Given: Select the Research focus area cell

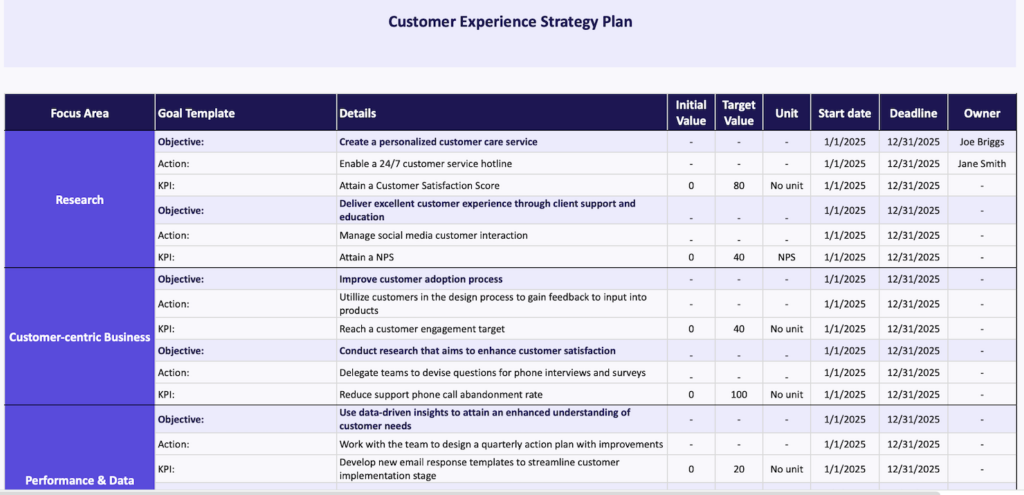Looking at the screenshot, I should 80,200.
